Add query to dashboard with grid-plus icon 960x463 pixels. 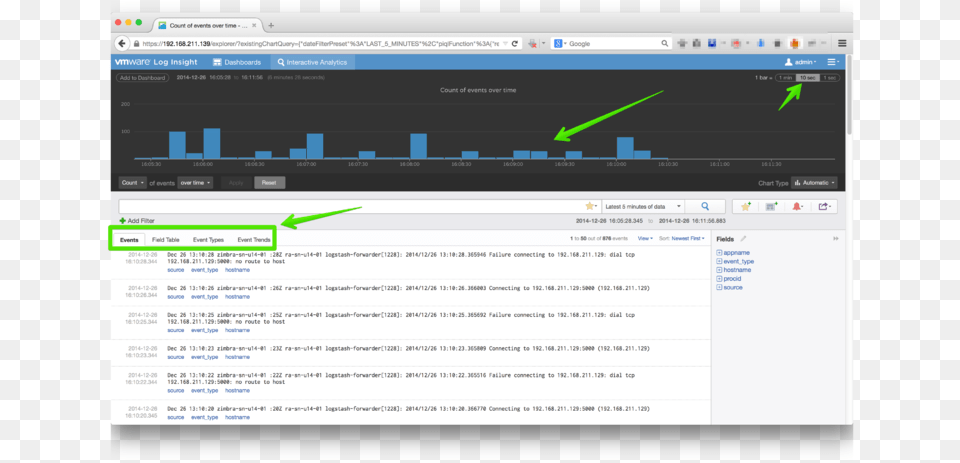tap(771, 206)
